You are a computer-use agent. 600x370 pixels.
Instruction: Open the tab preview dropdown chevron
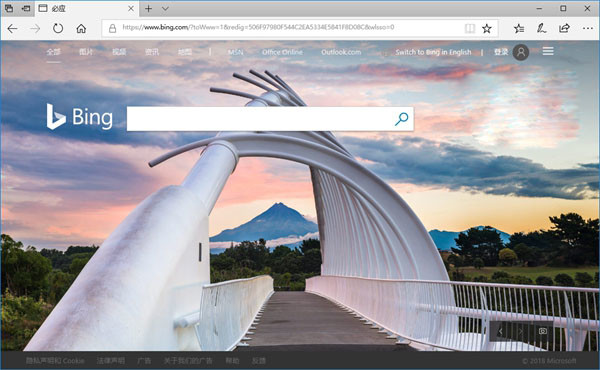165,8
